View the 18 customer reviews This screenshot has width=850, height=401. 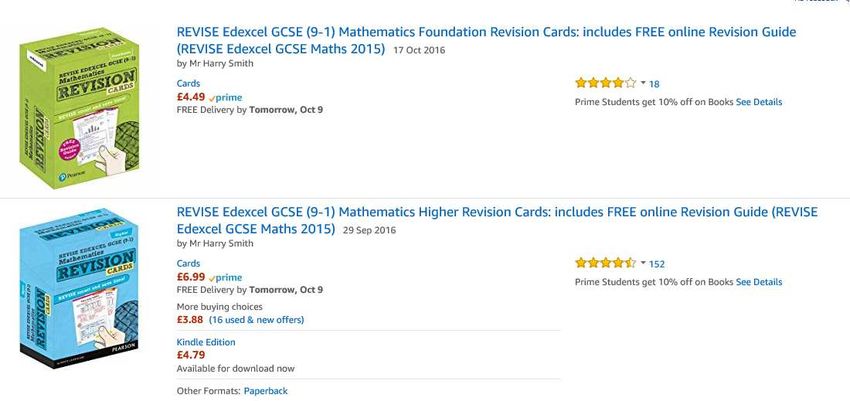click(x=654, y=84)
